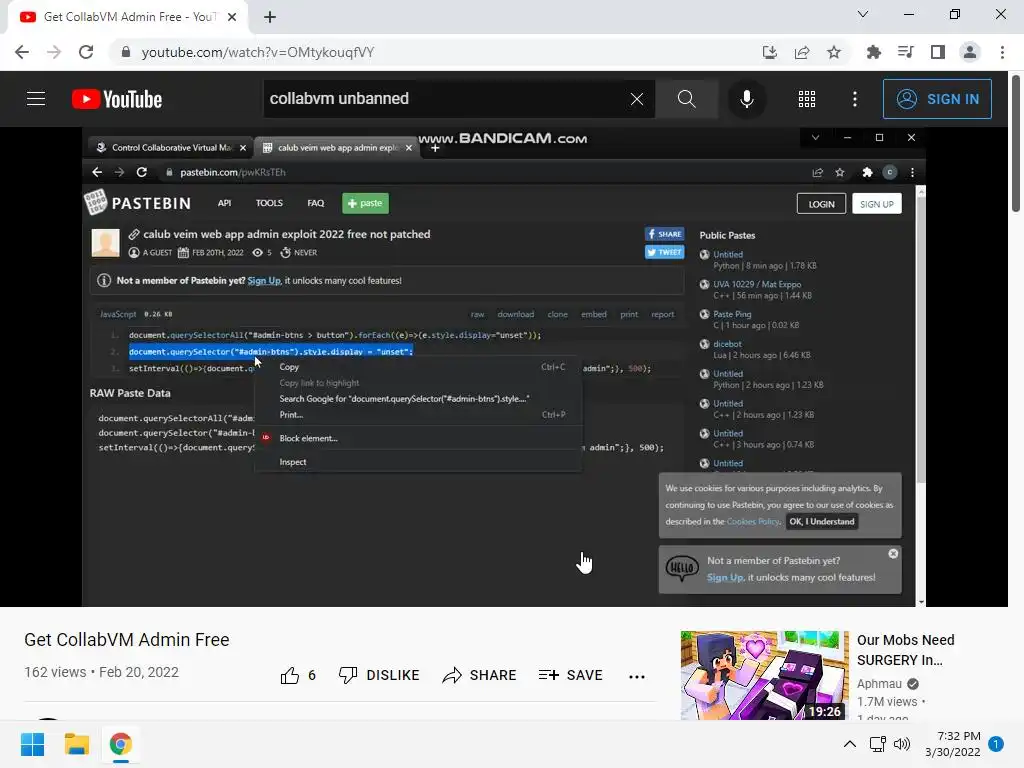Visit the Aphmau channel
The height and width of the screenshot is (768, 1024).
click(x=879, y=684)
